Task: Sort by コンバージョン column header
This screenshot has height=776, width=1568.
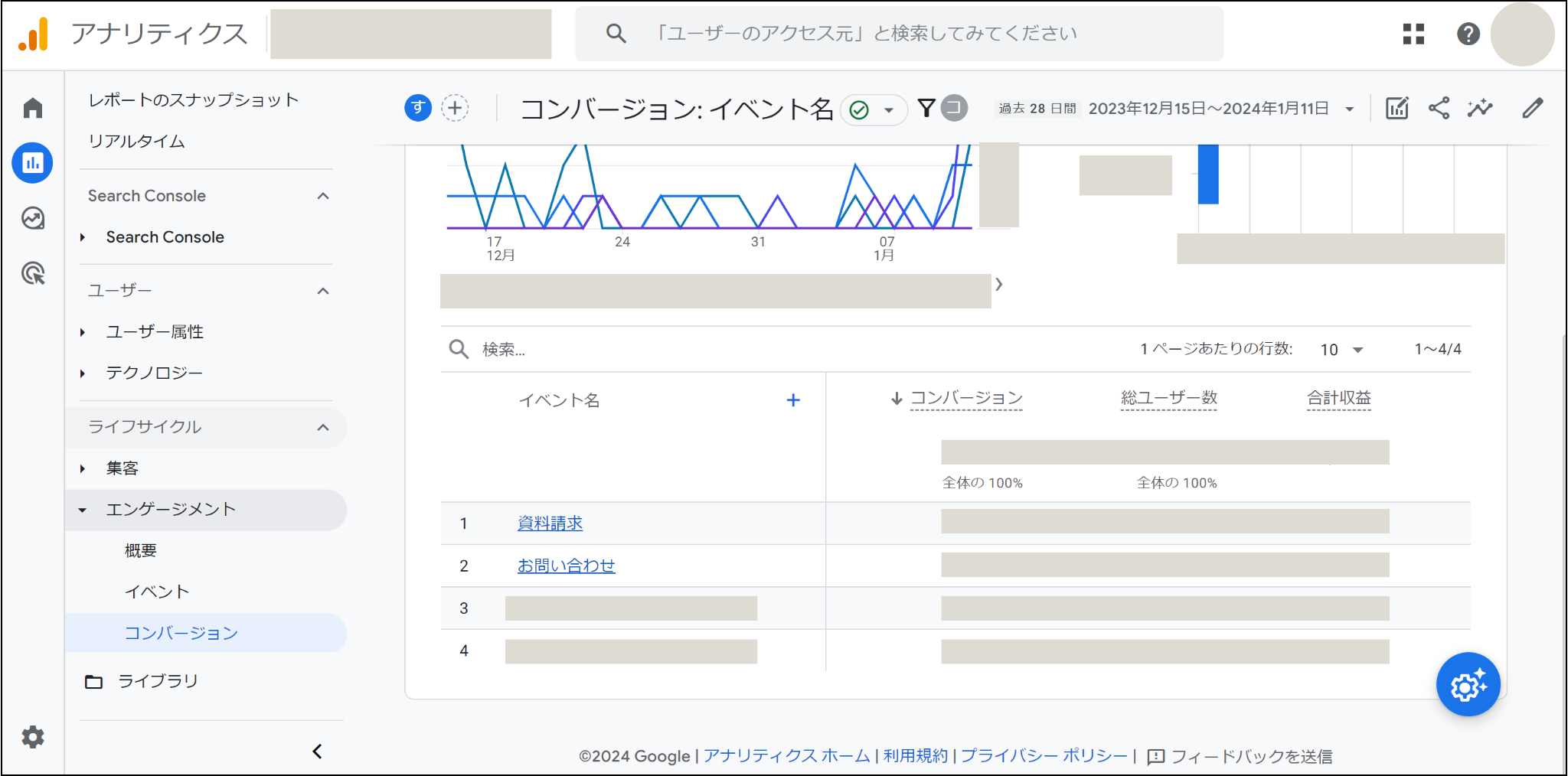Action: 965,398
